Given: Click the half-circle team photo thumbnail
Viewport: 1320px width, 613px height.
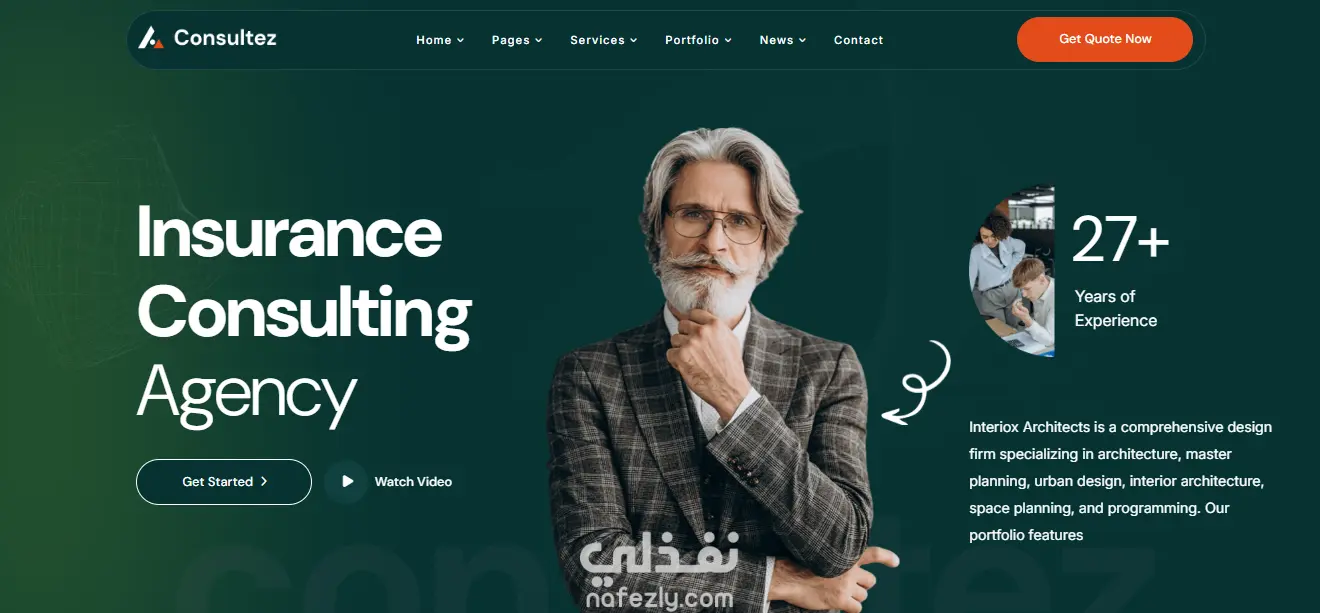Looking at the screenshot, I should [1012, 271].
